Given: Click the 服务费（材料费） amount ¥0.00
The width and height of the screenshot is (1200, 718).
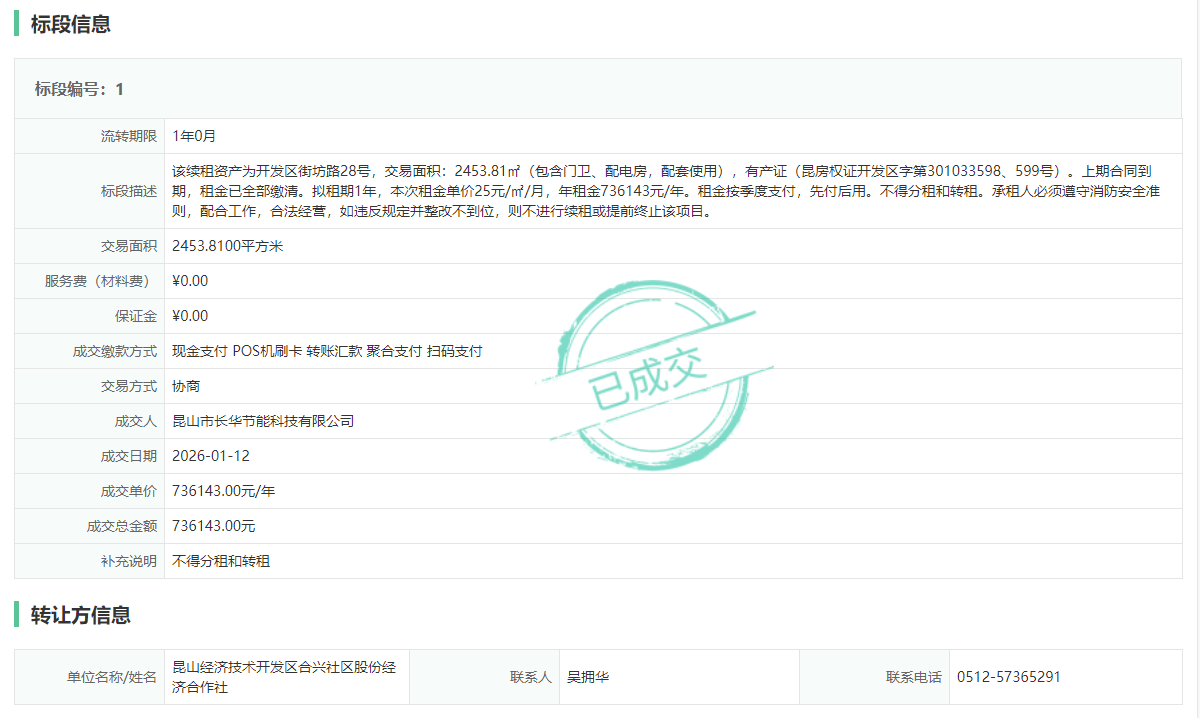Looking at the screenshot, I should [190, 281].
